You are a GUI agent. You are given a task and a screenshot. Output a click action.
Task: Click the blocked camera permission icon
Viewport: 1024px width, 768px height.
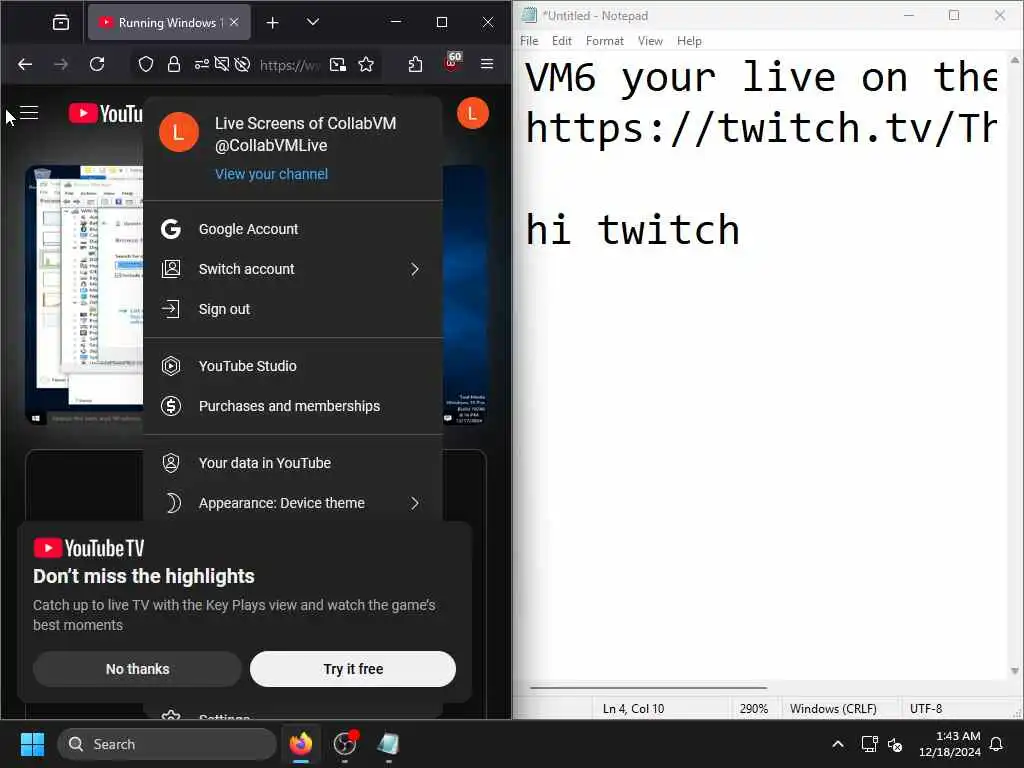click(222, 64)
